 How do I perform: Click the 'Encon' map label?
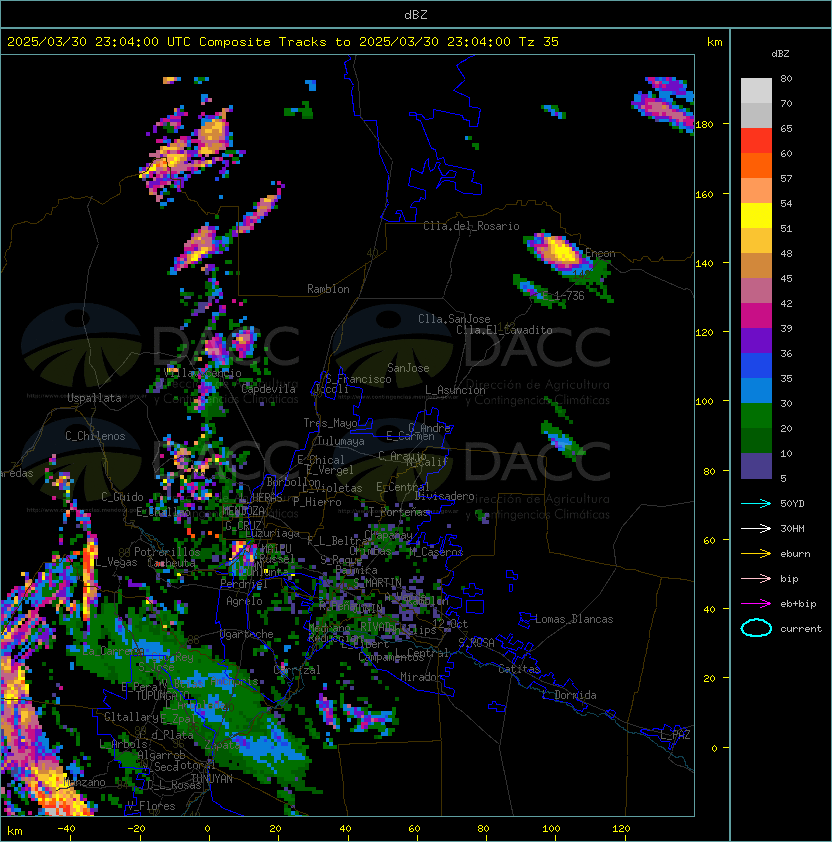click(600, 253)
